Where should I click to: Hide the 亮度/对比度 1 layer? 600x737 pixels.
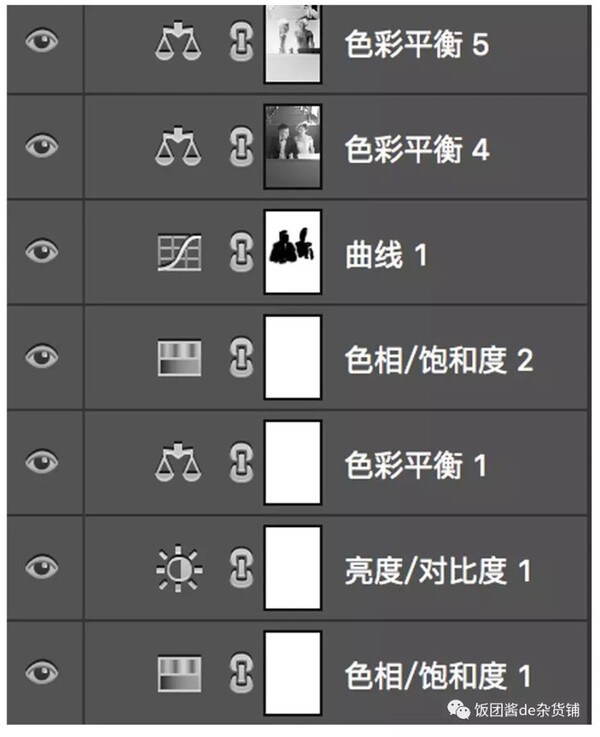click(42, 566)
